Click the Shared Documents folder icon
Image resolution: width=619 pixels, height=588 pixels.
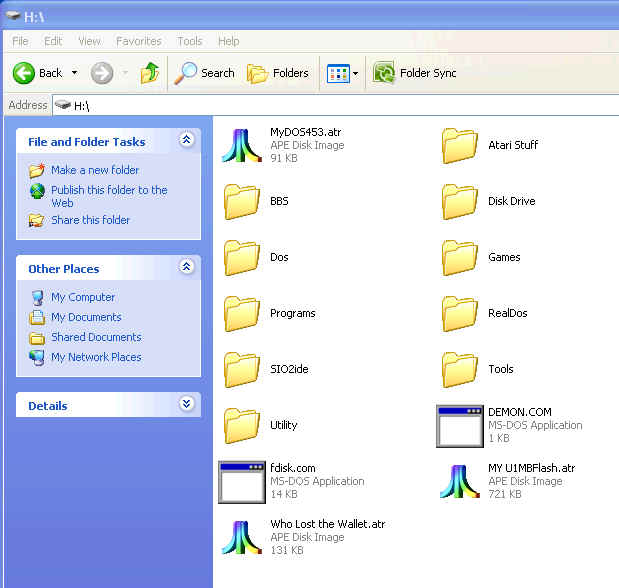click(37, 338)
